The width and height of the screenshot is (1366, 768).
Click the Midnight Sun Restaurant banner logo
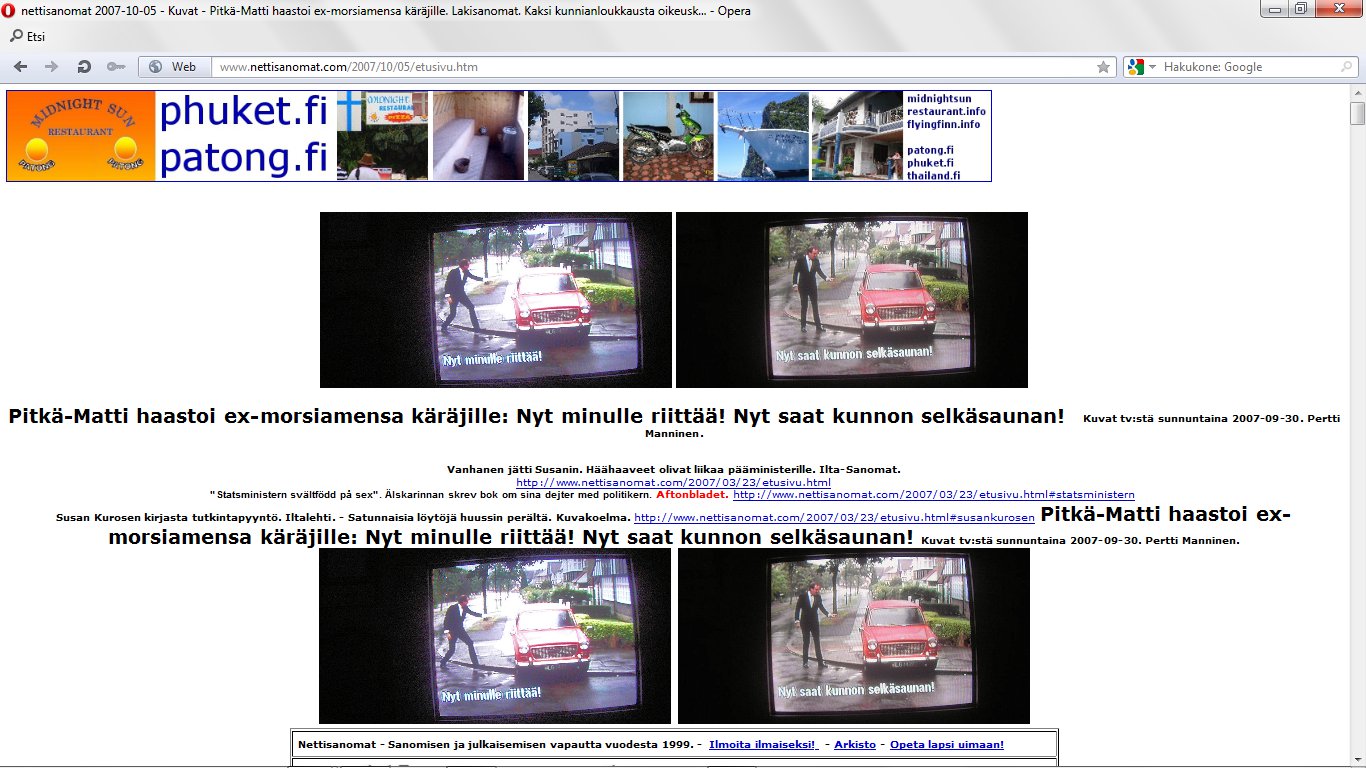click(x=81, y=136)
